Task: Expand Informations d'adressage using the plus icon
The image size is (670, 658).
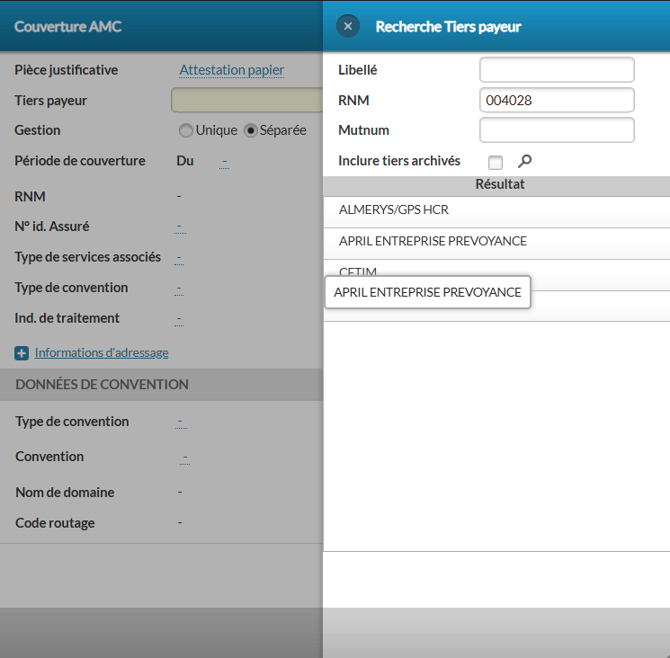Action: [22, 353]
